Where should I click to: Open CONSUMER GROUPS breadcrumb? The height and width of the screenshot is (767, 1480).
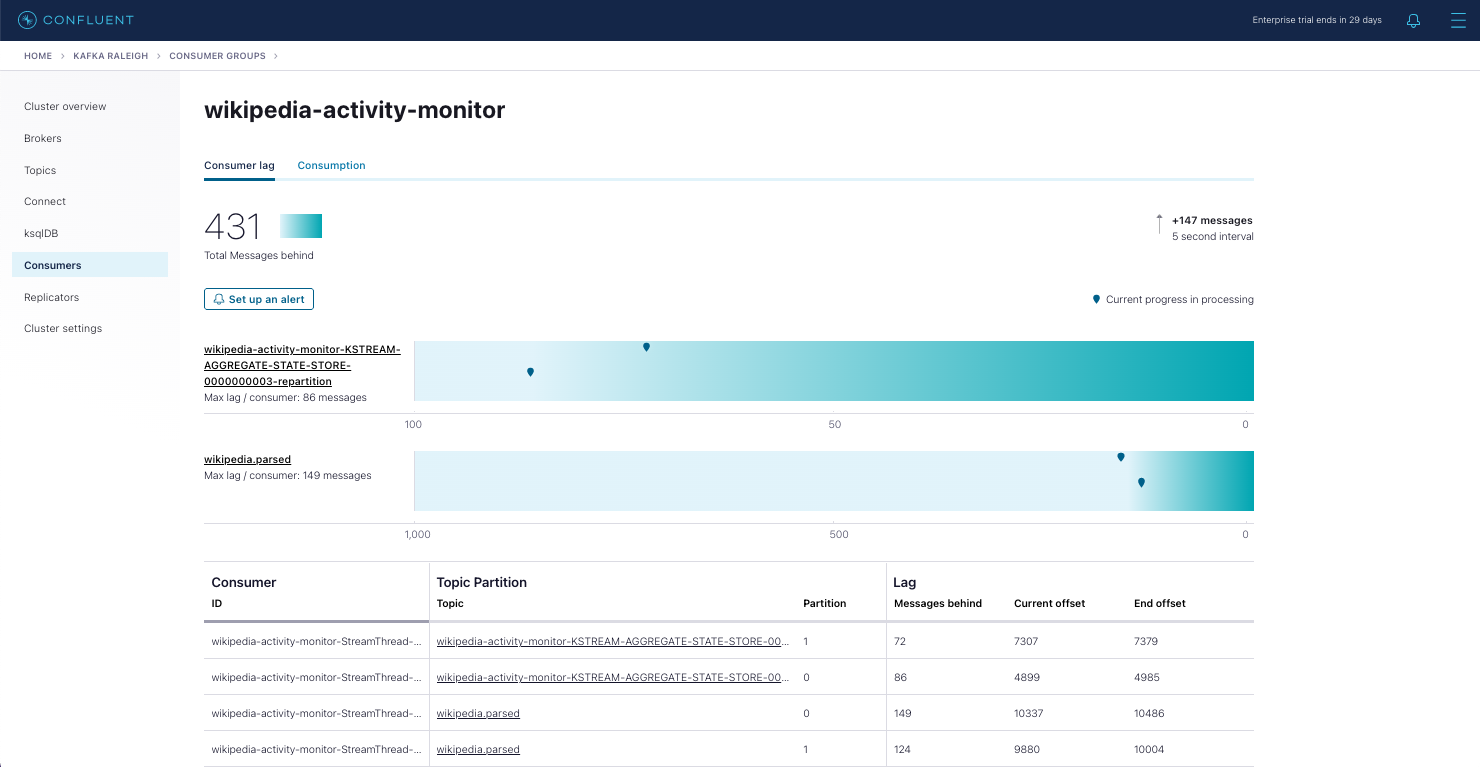(x=217, y=56)
